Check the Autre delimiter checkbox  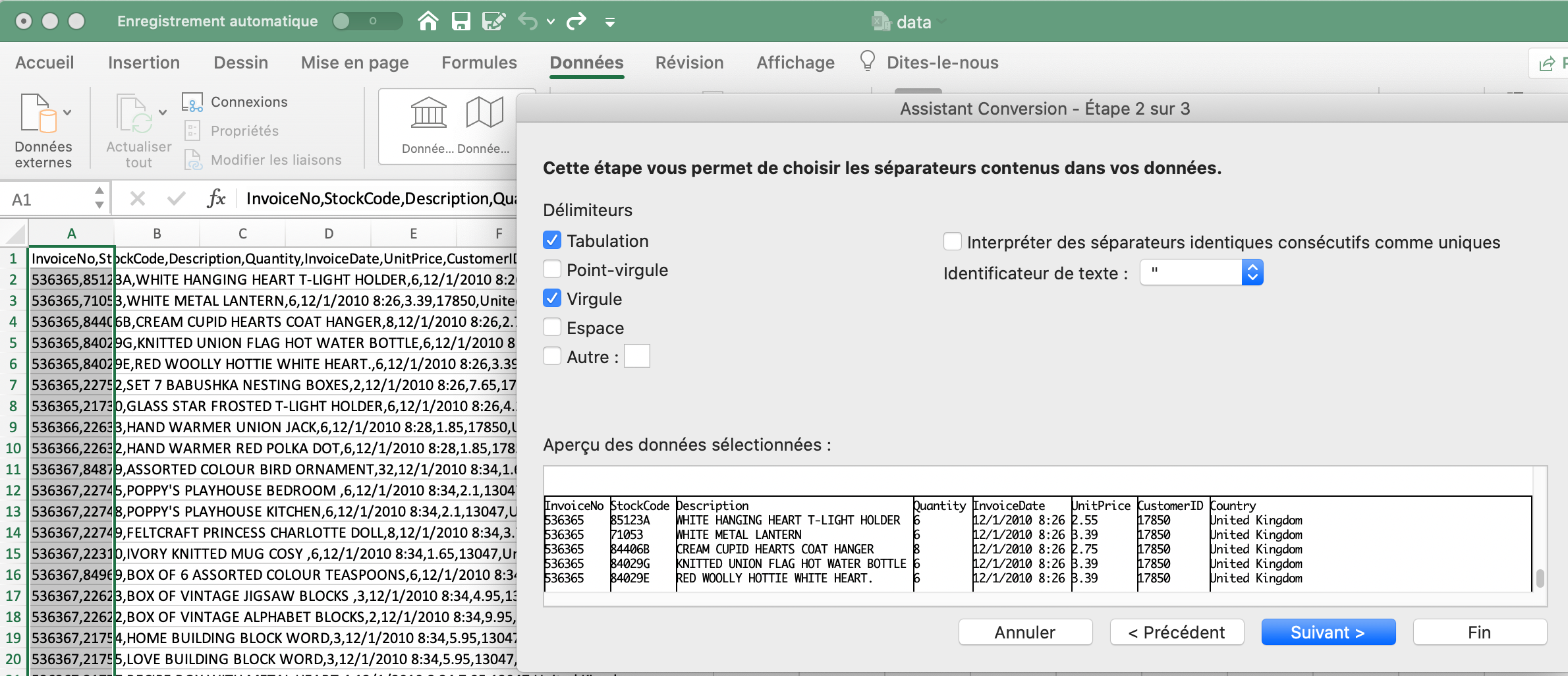click(552, 356)
